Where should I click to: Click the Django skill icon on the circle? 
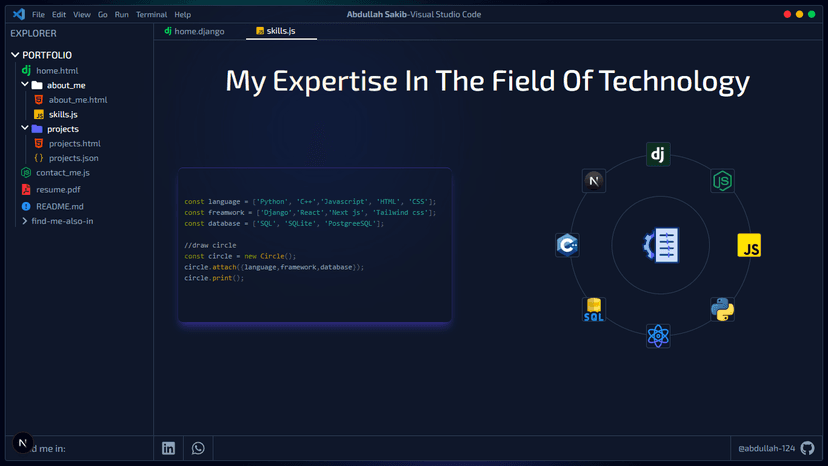(658, 154)
